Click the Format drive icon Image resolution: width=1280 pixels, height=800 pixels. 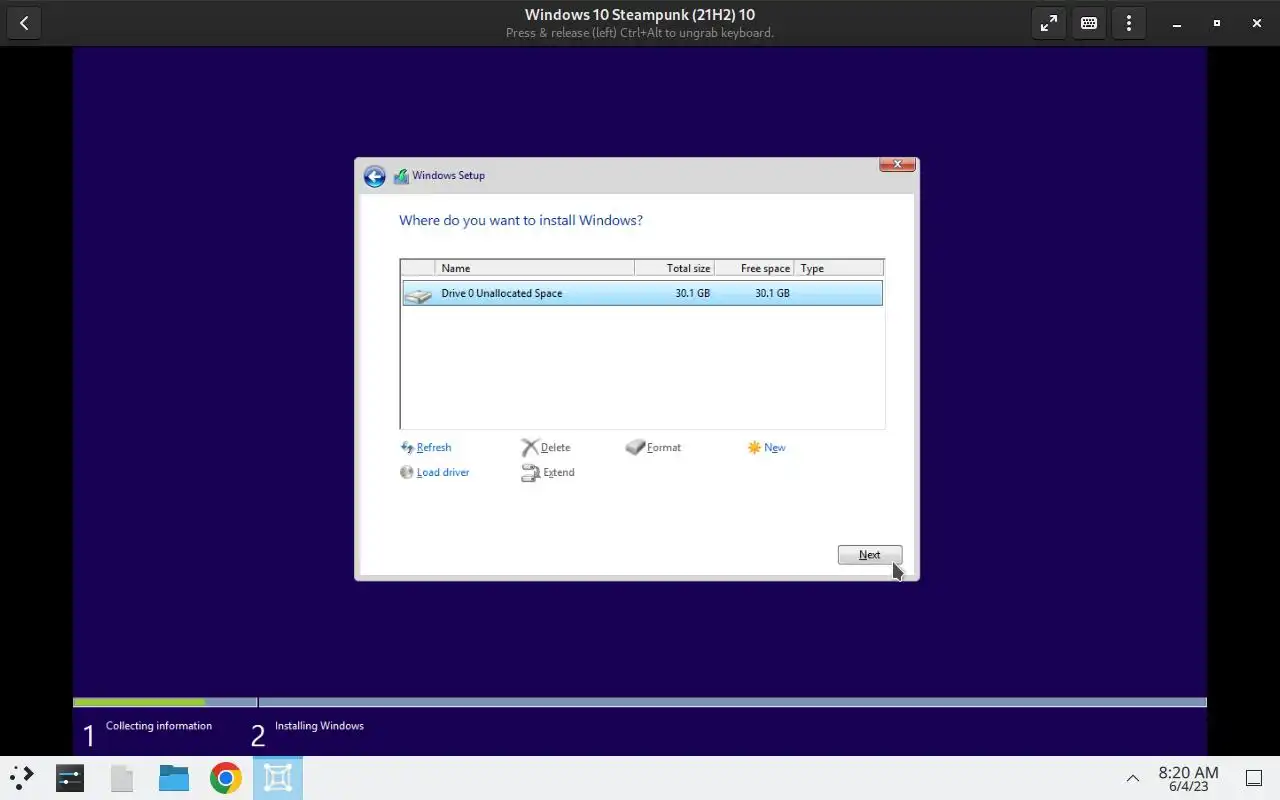click(635, 448)
